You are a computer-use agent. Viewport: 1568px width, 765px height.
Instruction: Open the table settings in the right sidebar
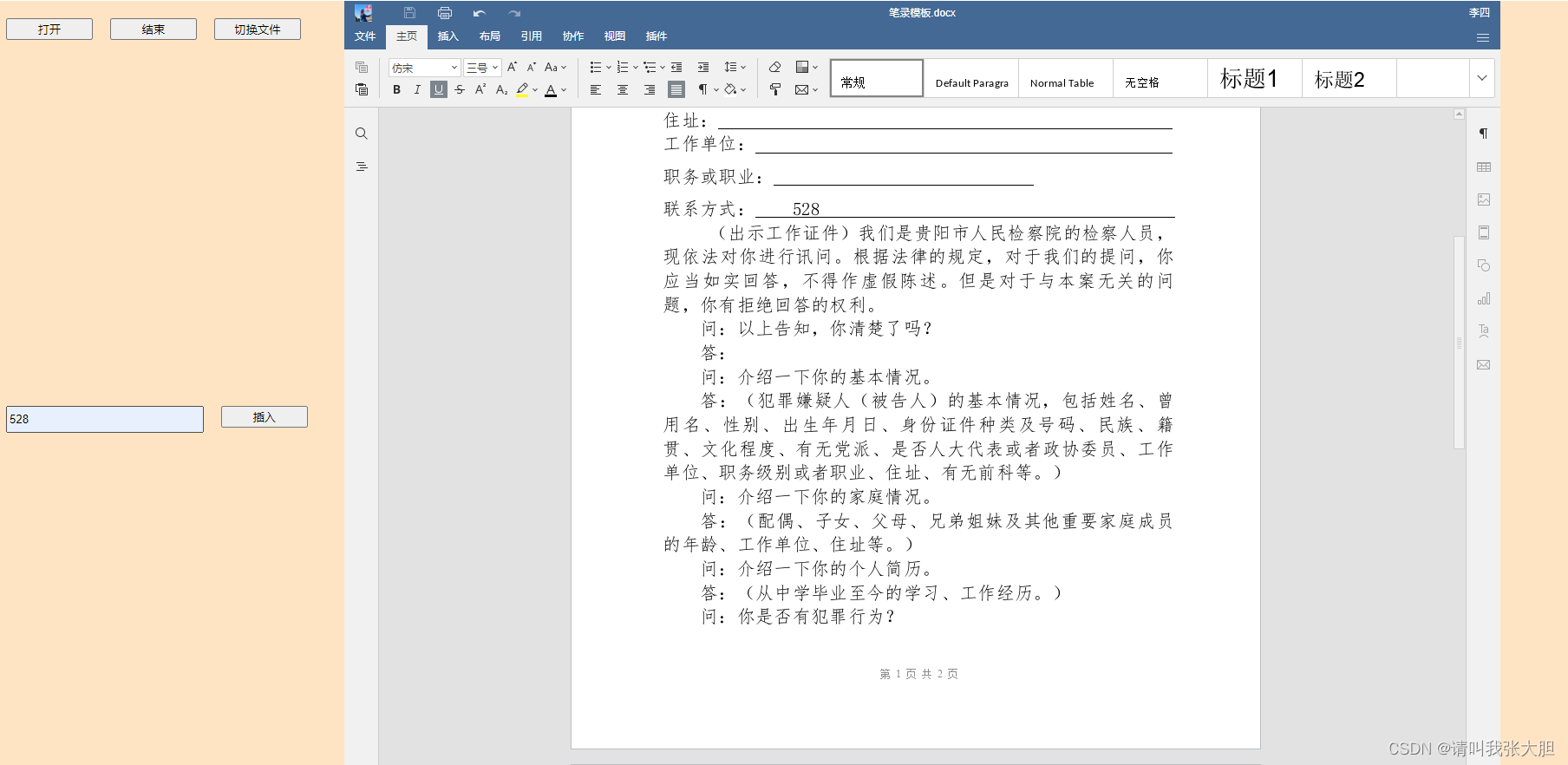tap(1484, 167)
